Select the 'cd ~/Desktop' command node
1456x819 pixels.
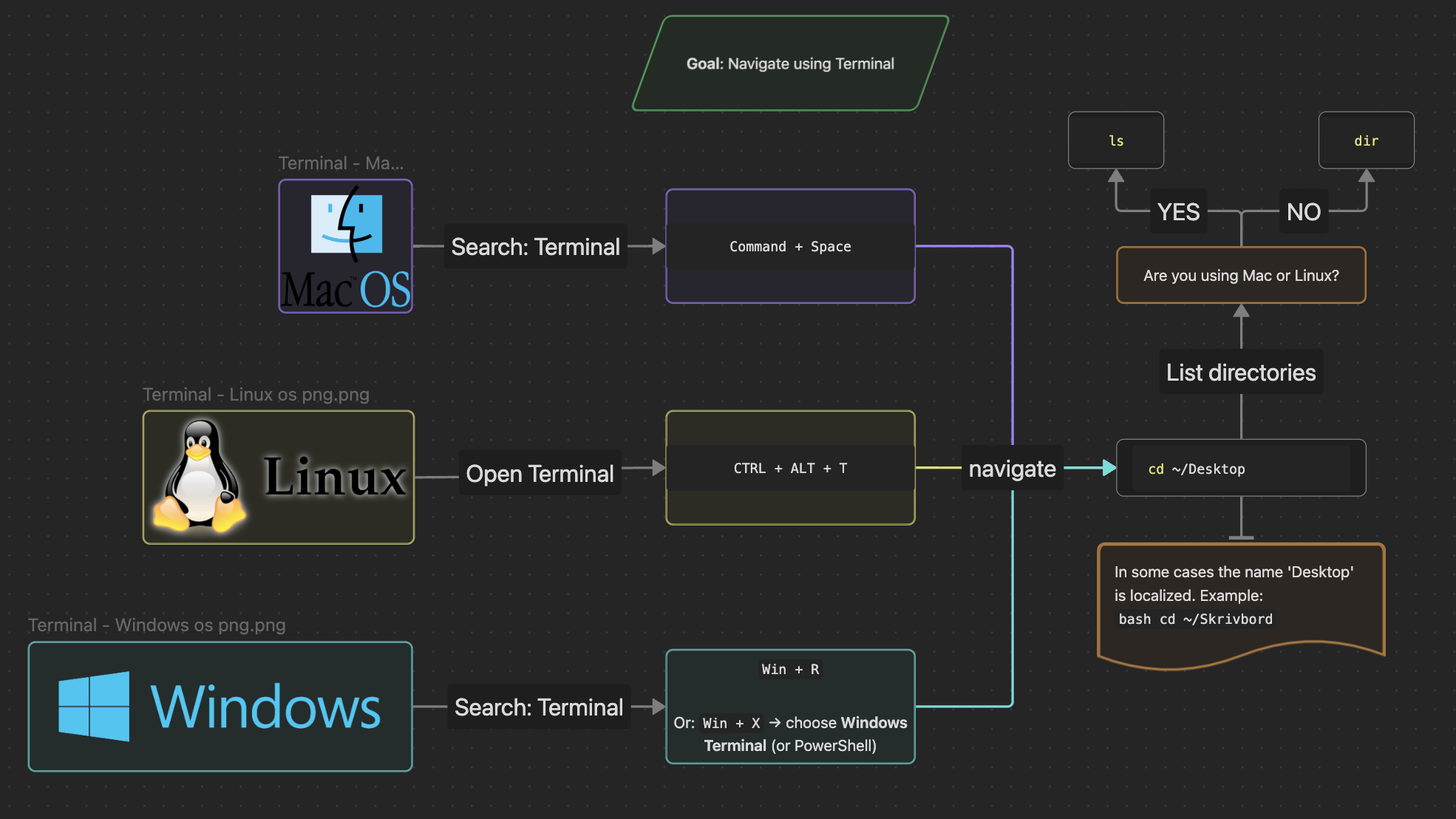(x=1240, y=468)
